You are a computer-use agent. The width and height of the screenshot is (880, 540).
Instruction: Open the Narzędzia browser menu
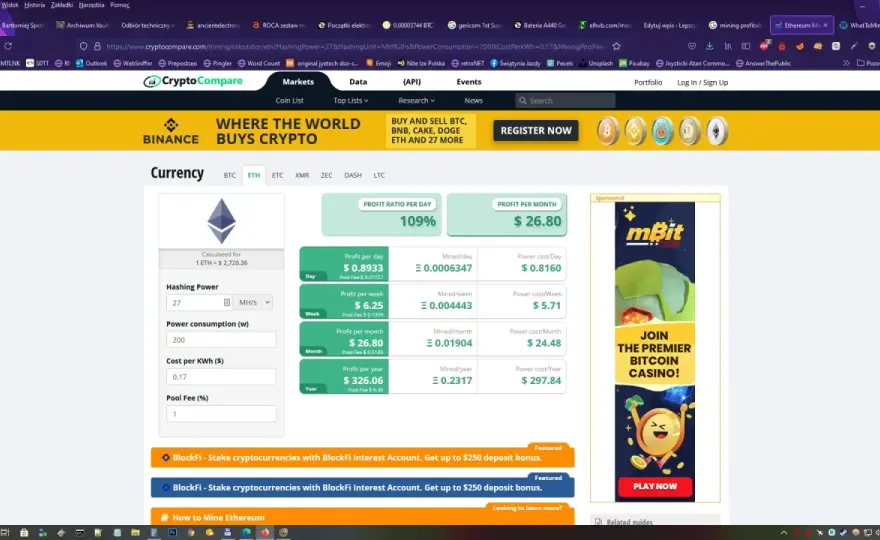(91, 5)
